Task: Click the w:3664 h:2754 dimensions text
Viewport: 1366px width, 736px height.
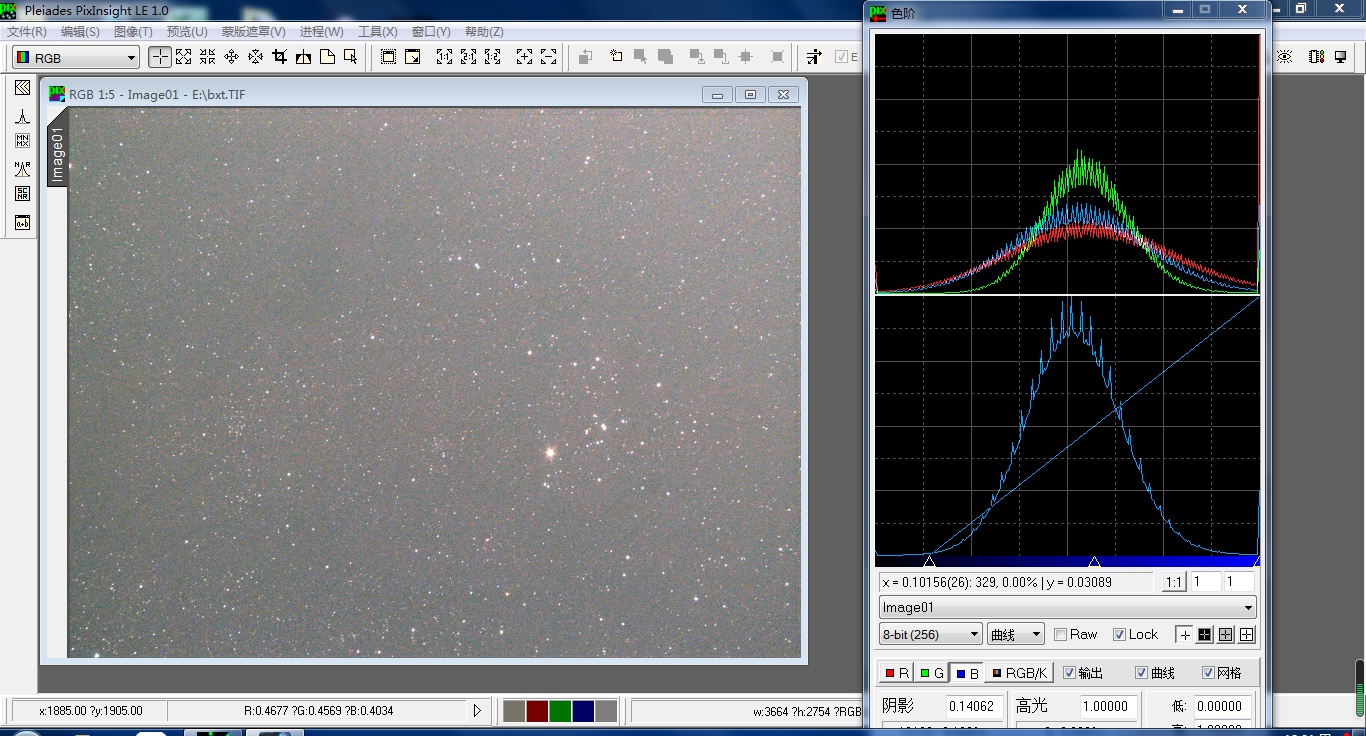Action: (x=807, y=711)
